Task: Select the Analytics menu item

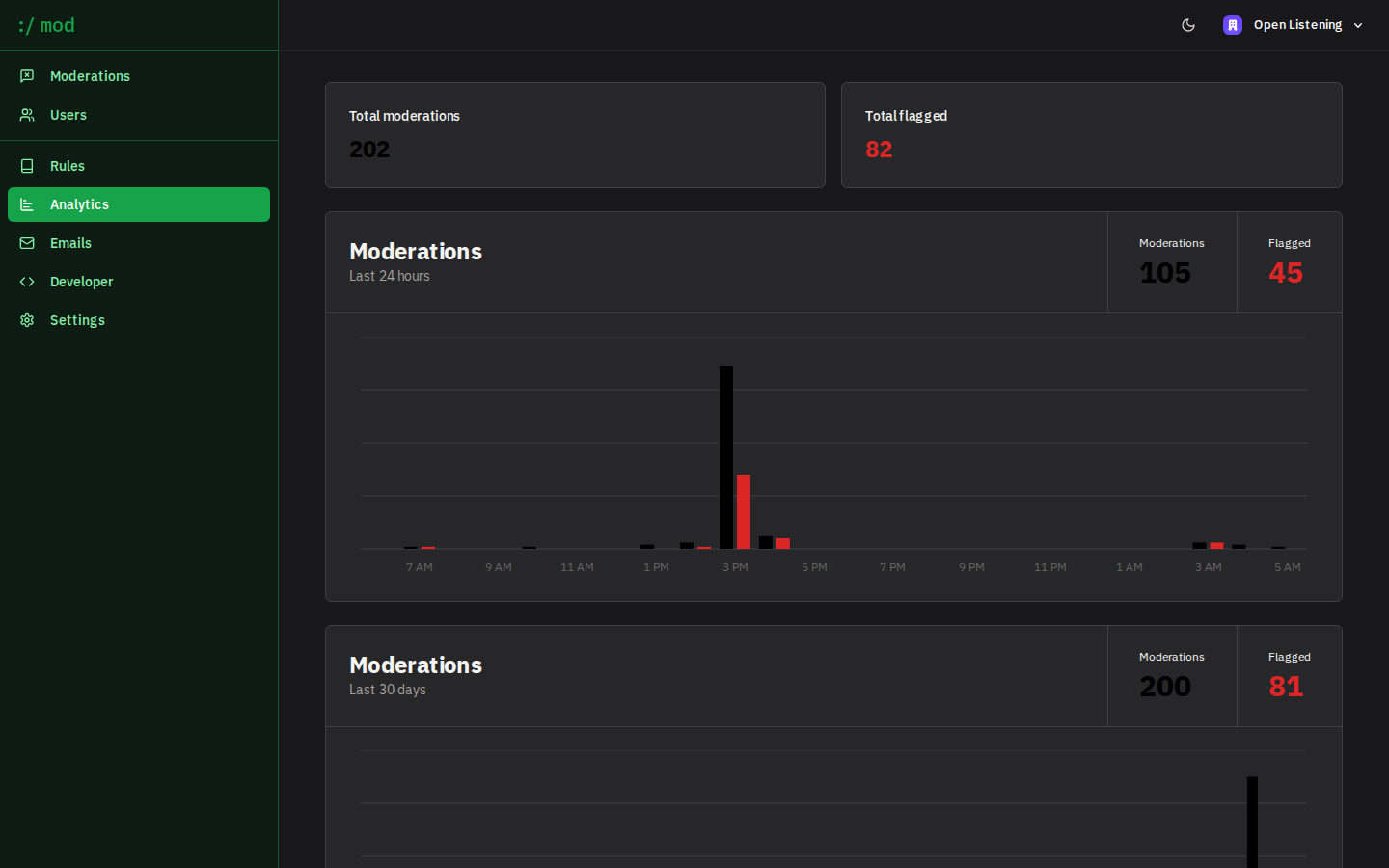Action: pos(139,204)
